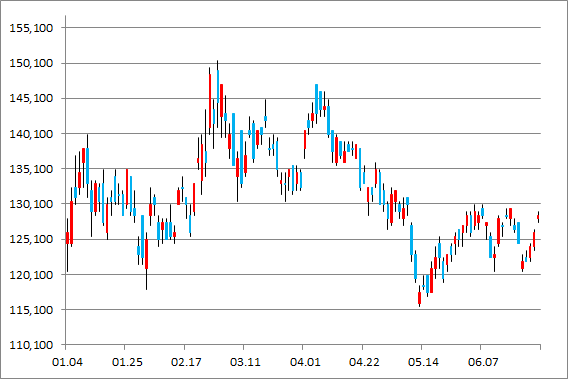Click the 140,100 y-axis label
Viewport: 568px width, 379px height.
(31, 134)
